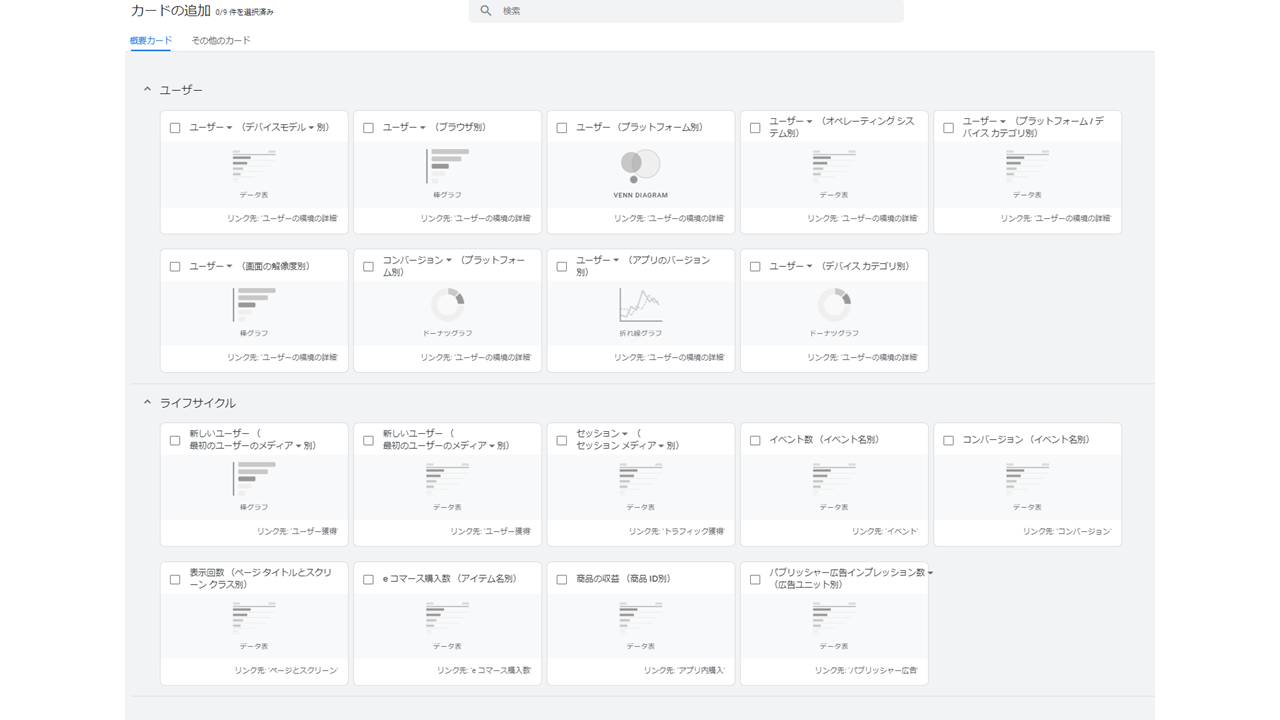Switch to the その他のカード tab

(221, 41)
